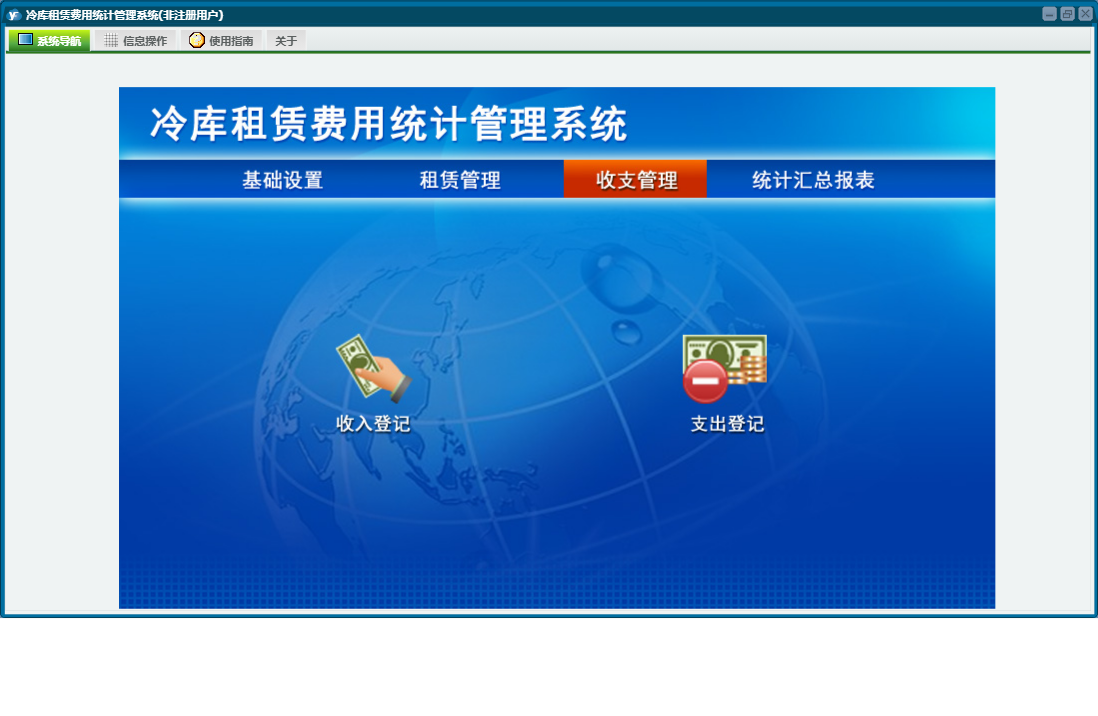The width and height of the screenshot is (1098, 716).
Task: Click the 系统导航 monitor icon
Action: click(25, 40)
